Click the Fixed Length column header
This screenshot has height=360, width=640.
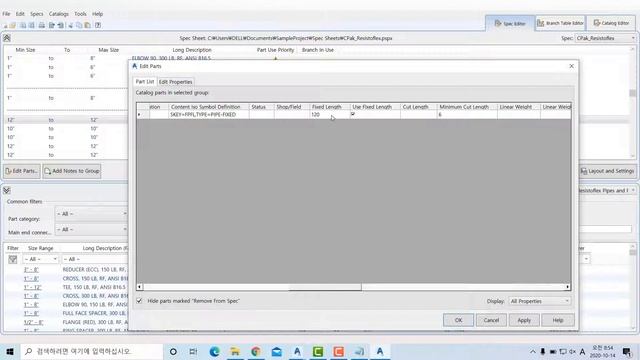point(329,107)
